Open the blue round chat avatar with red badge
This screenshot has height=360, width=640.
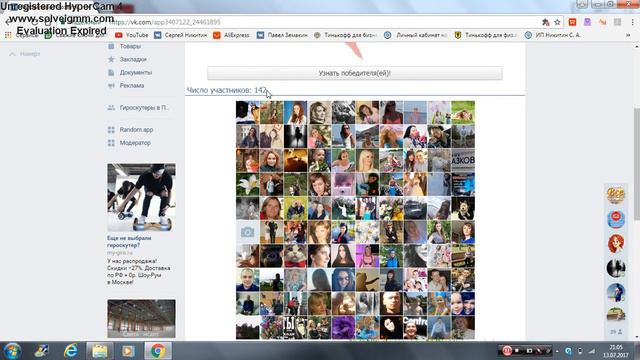click(616, 219)
